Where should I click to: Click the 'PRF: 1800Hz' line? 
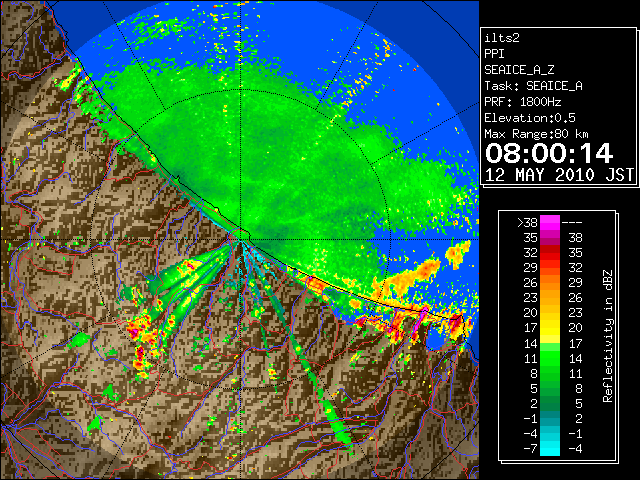pos(523,102)
